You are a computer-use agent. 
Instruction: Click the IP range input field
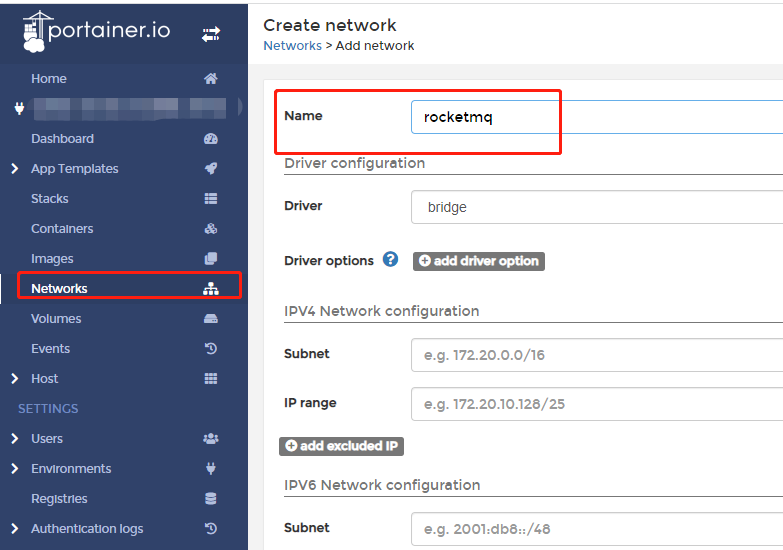coord(597,404)
